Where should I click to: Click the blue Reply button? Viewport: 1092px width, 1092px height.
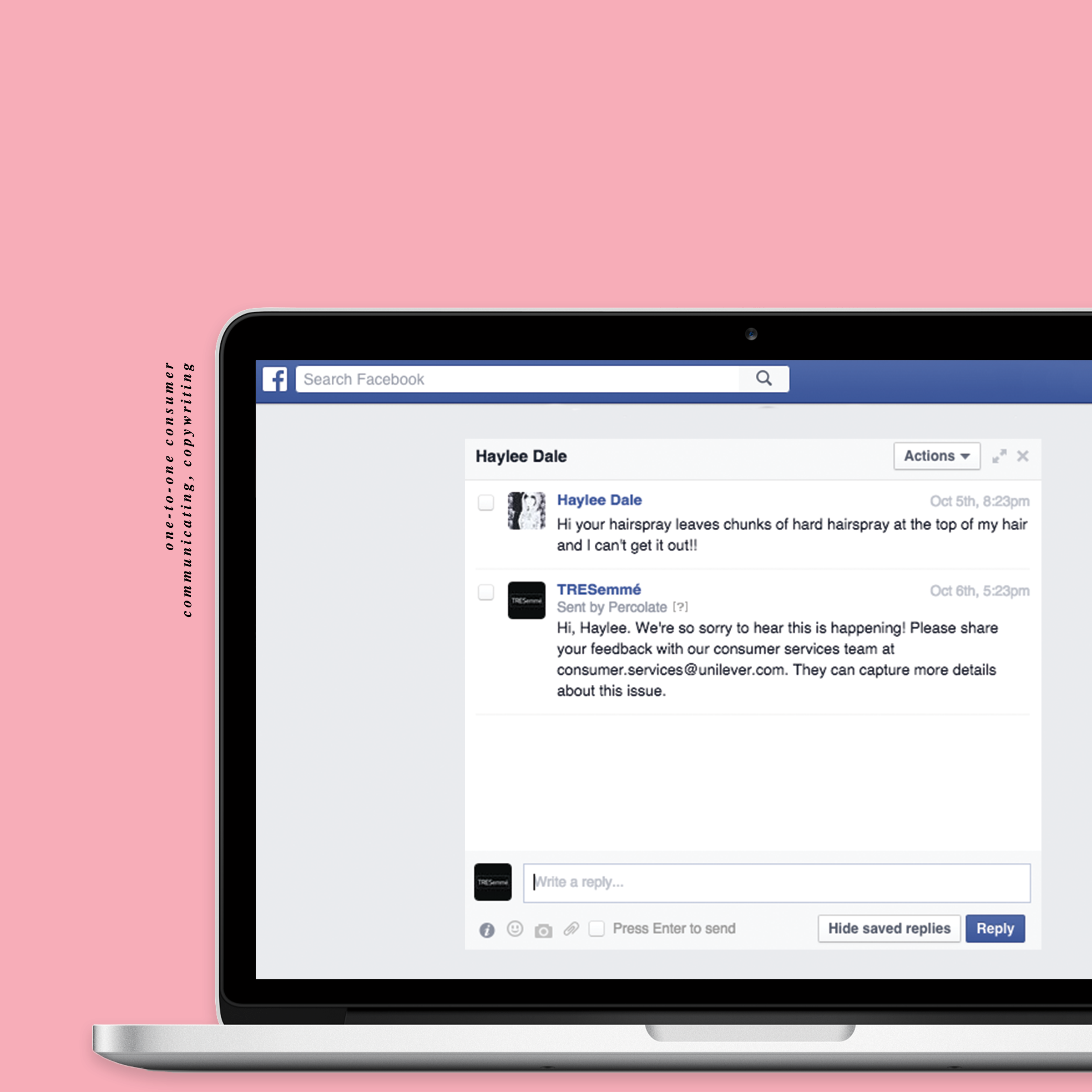coord(995,929)
